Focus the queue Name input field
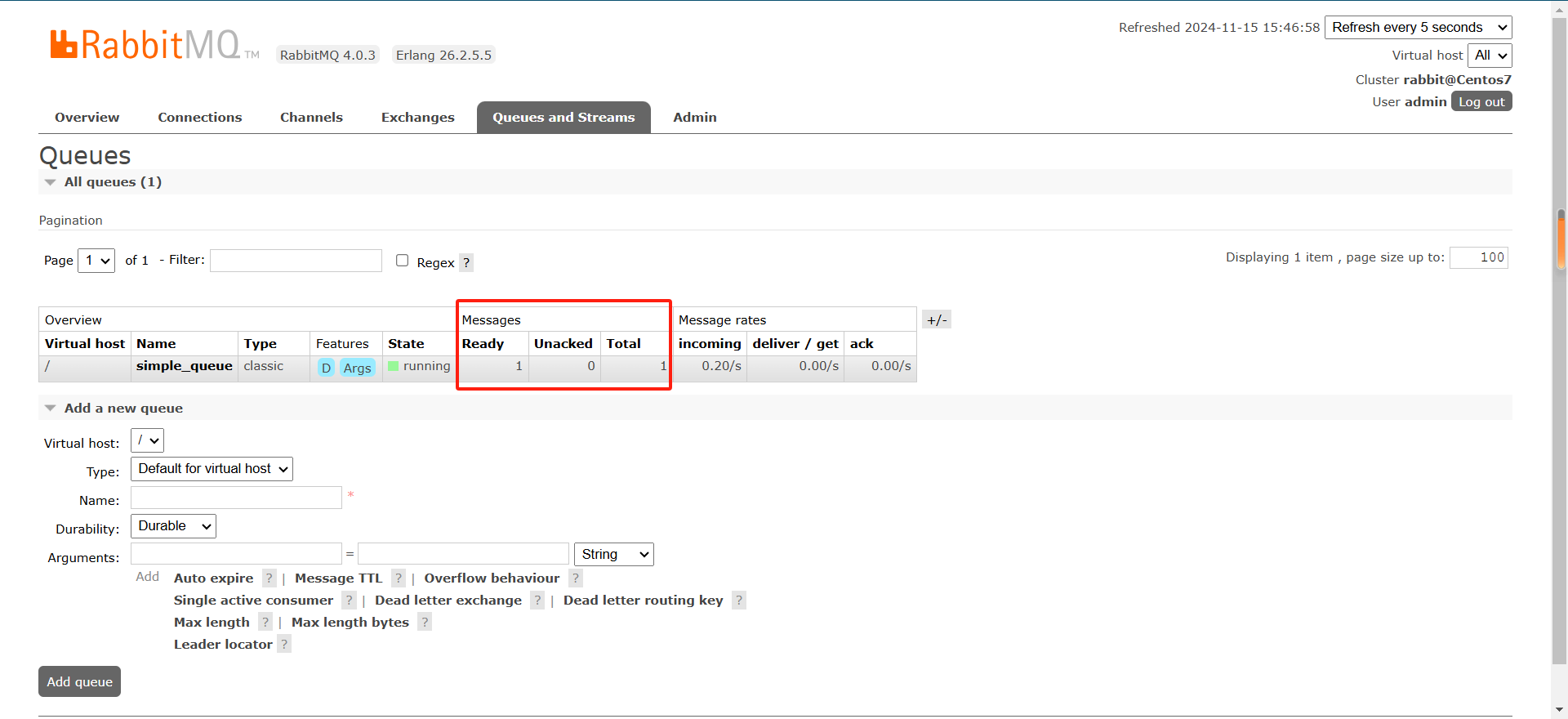 [236, 498]
